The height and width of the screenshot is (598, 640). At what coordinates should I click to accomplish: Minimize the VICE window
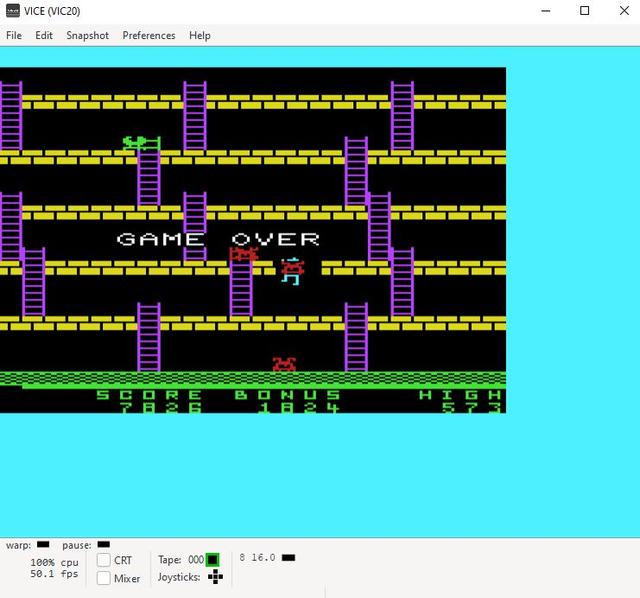click(546, 11)
